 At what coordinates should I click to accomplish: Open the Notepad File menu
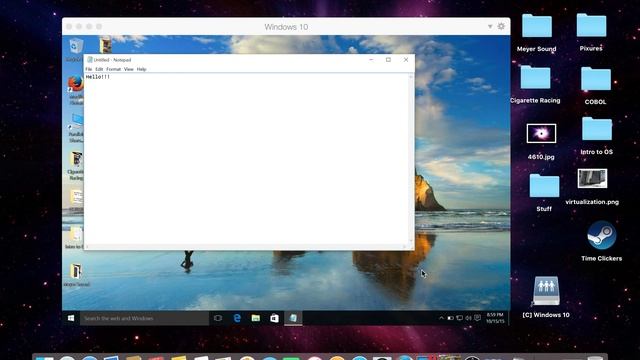tap(89, 69)
